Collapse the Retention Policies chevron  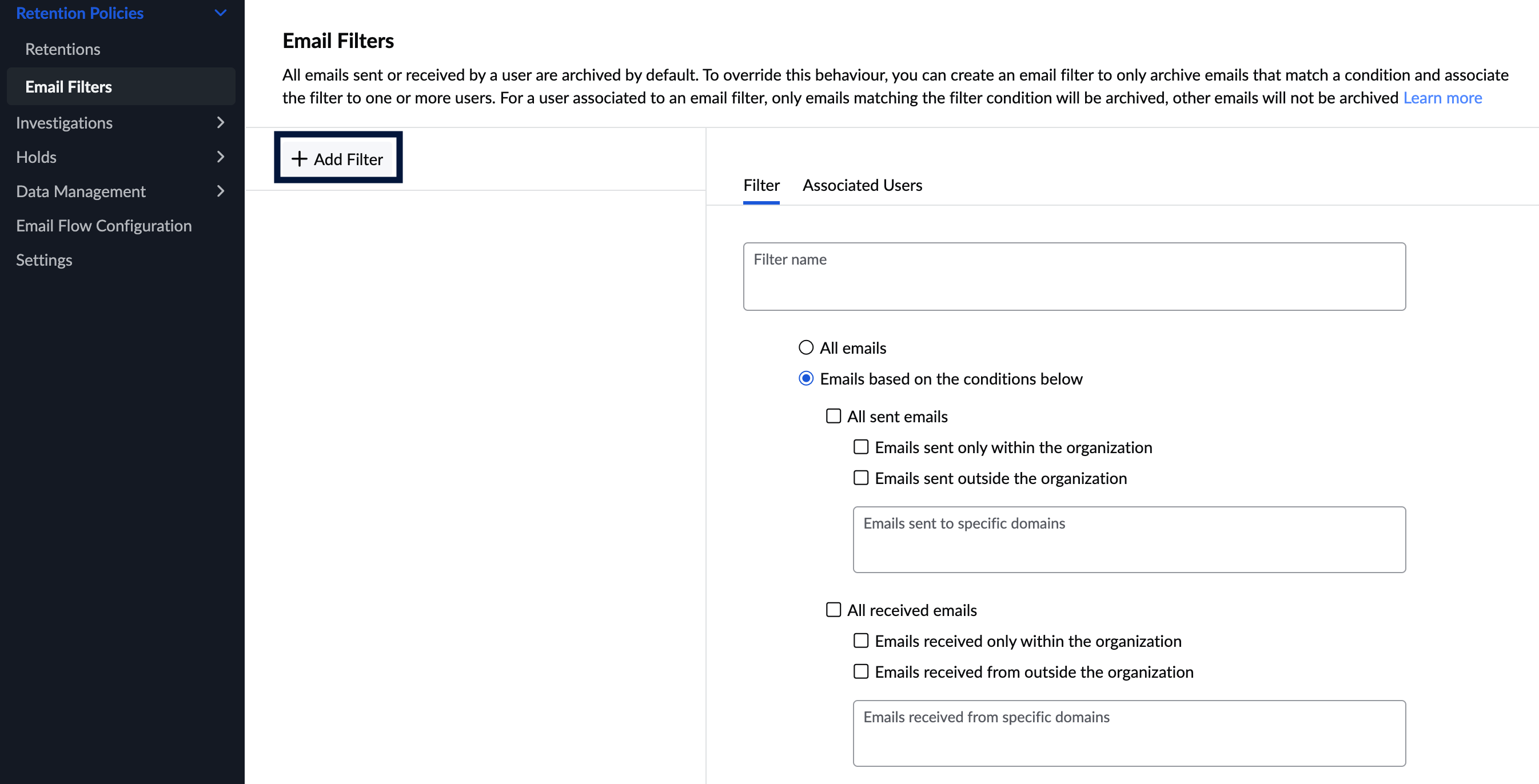[x=221, y=13]
